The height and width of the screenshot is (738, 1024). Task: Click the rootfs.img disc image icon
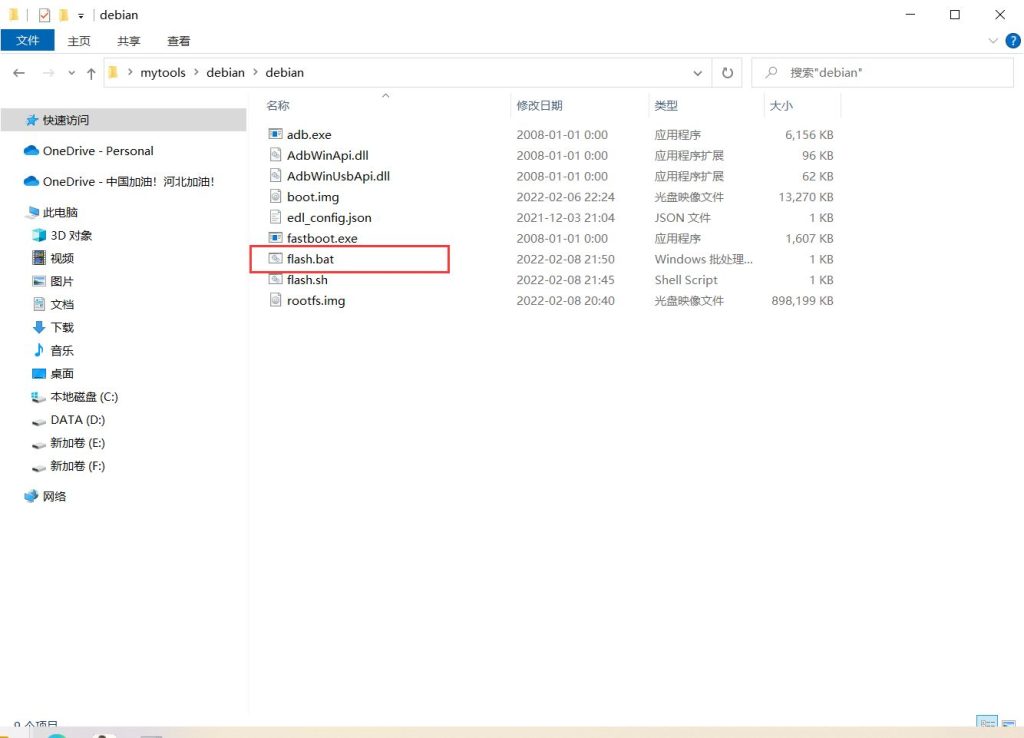pos(276,300)
